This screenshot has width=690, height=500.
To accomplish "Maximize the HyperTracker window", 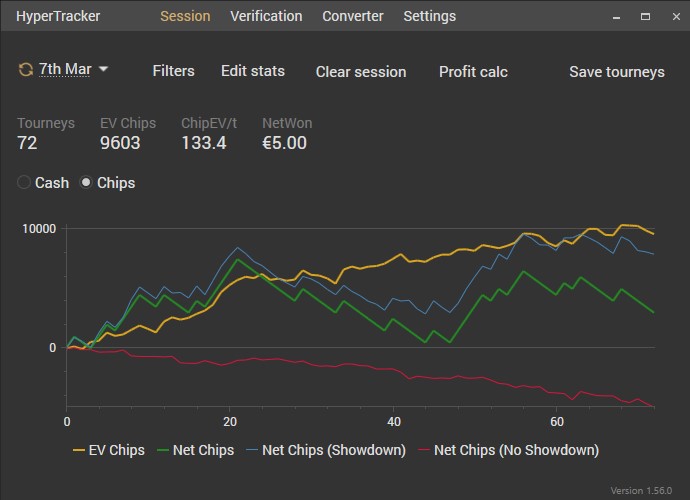I will click(x=644, y=16).
